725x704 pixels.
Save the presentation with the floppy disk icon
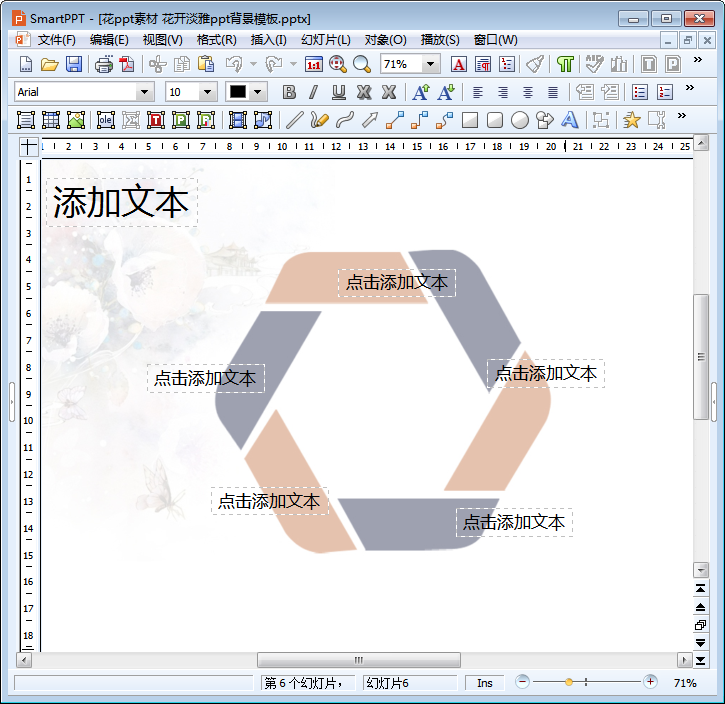(x=74, y=64)
